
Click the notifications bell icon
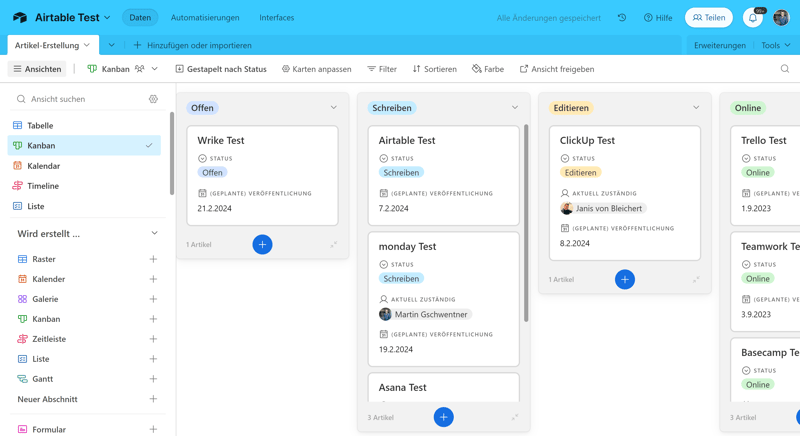753,18
